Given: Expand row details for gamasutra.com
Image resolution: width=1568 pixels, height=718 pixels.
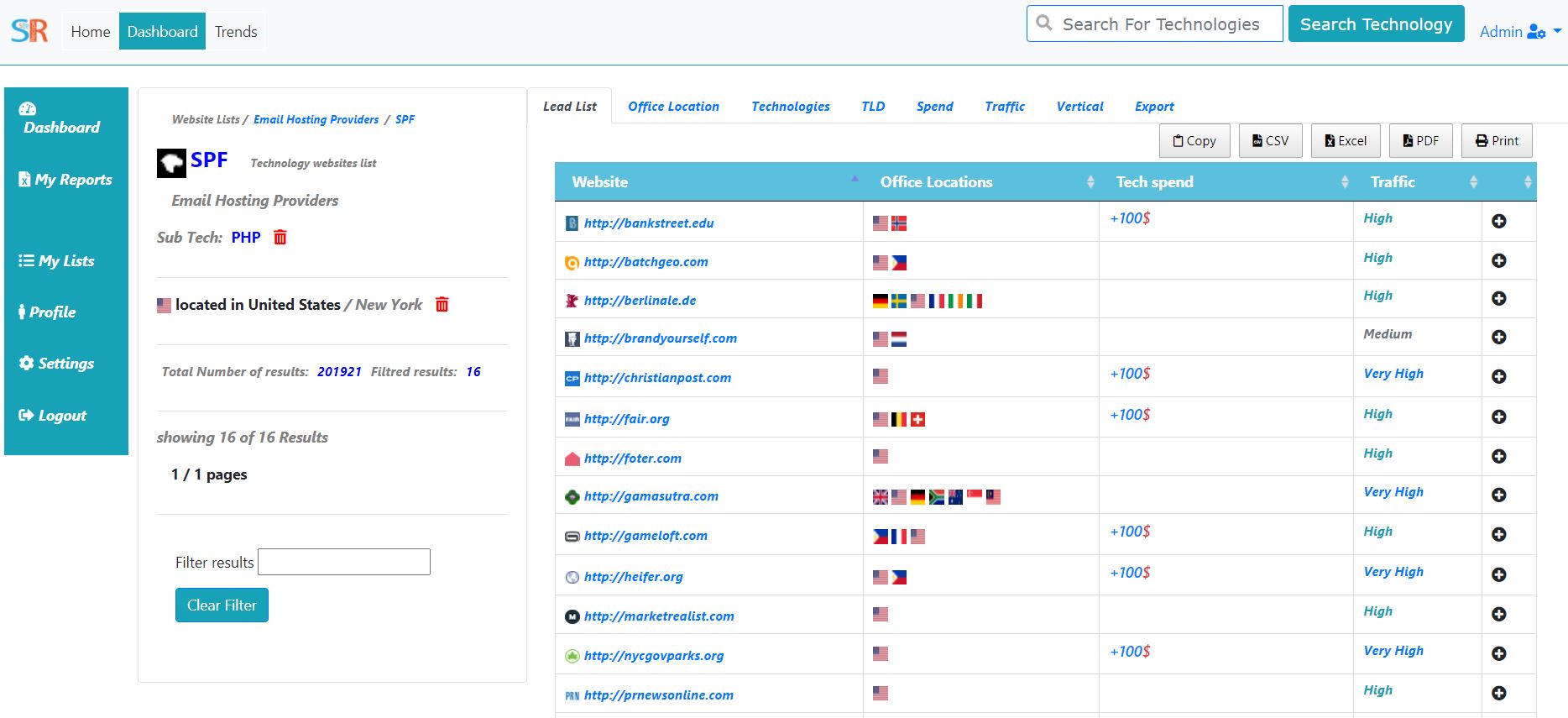Looking at the screenshot, I should [x=1498, y=495].
